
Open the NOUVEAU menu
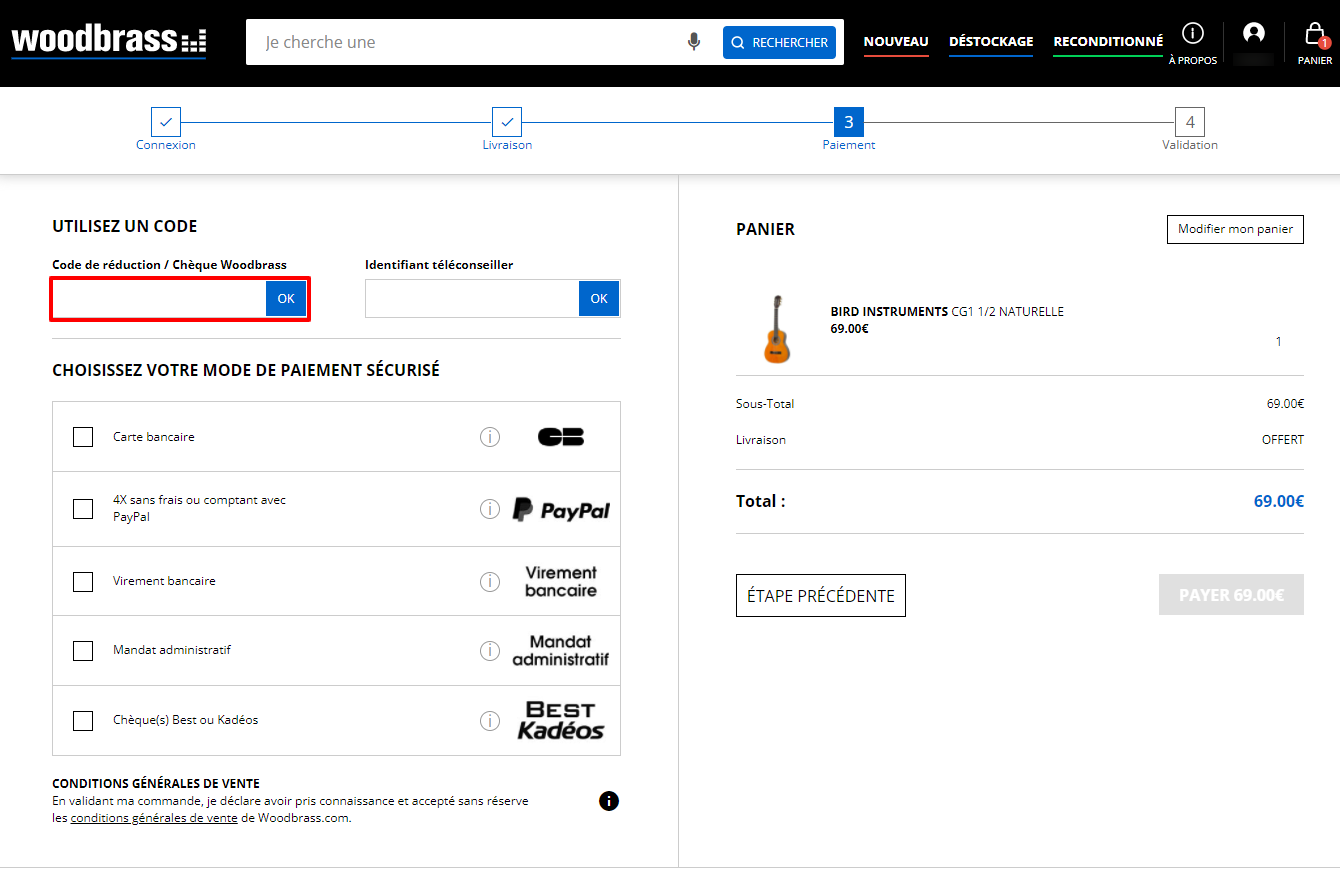[896, 42]
